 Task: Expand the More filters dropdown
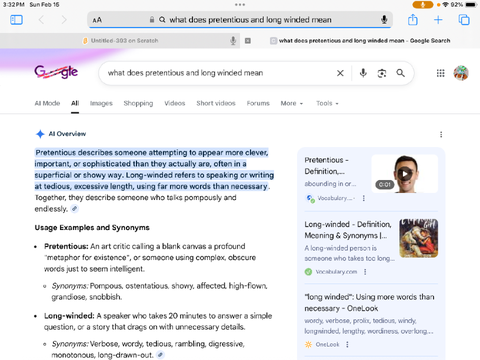tap(292, 103)
